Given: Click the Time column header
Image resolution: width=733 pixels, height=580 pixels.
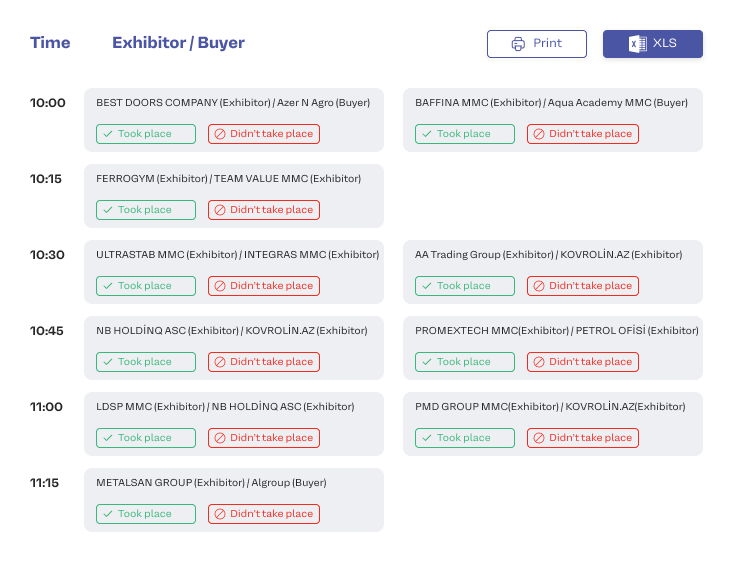Looking at the screenshot, I should click(50, 43).
